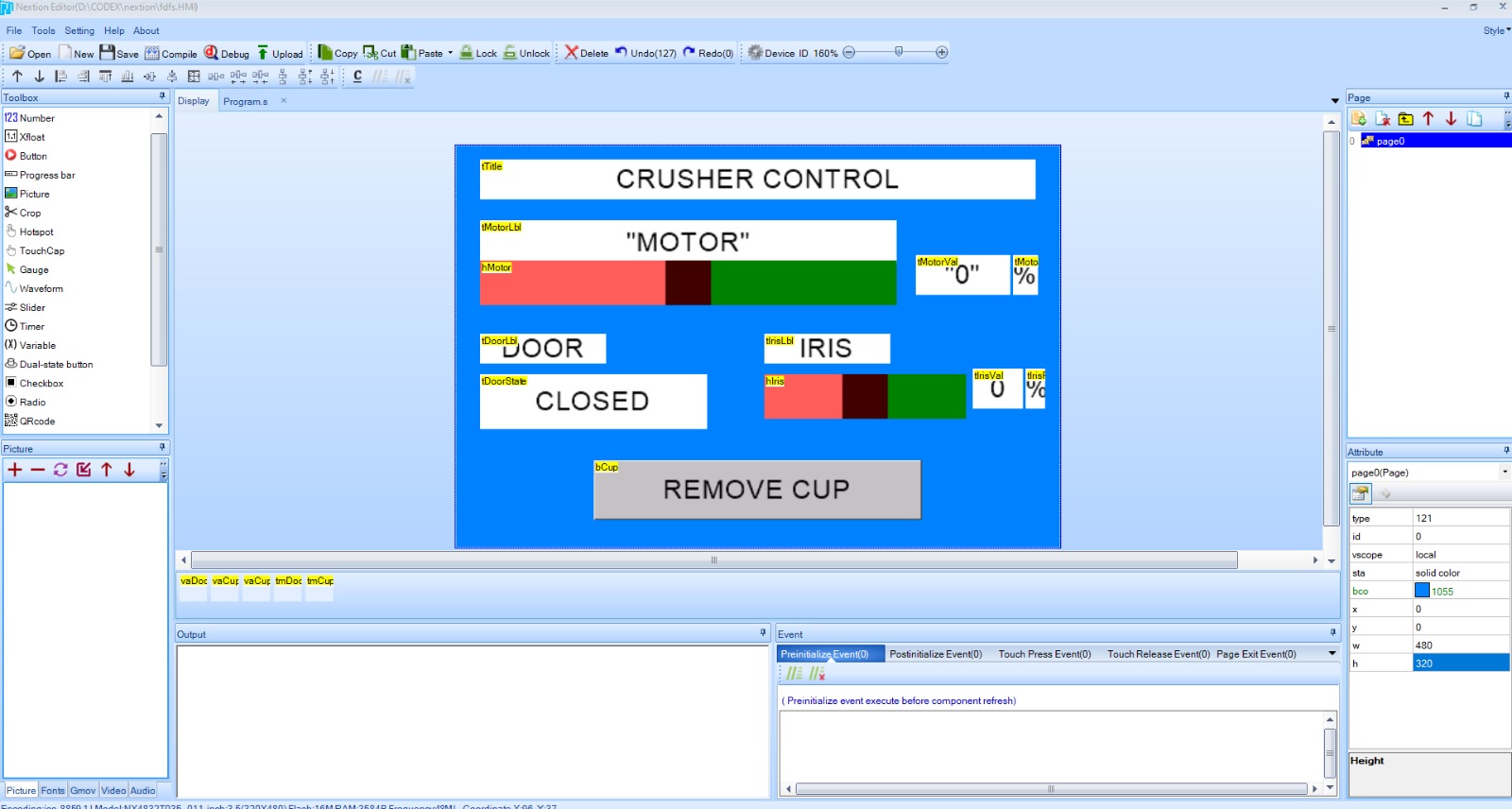The width and height of the screenshot is (1512, 809).
Task: Toggle auto-hide pin on Picture panel
Action: [163, 448]
